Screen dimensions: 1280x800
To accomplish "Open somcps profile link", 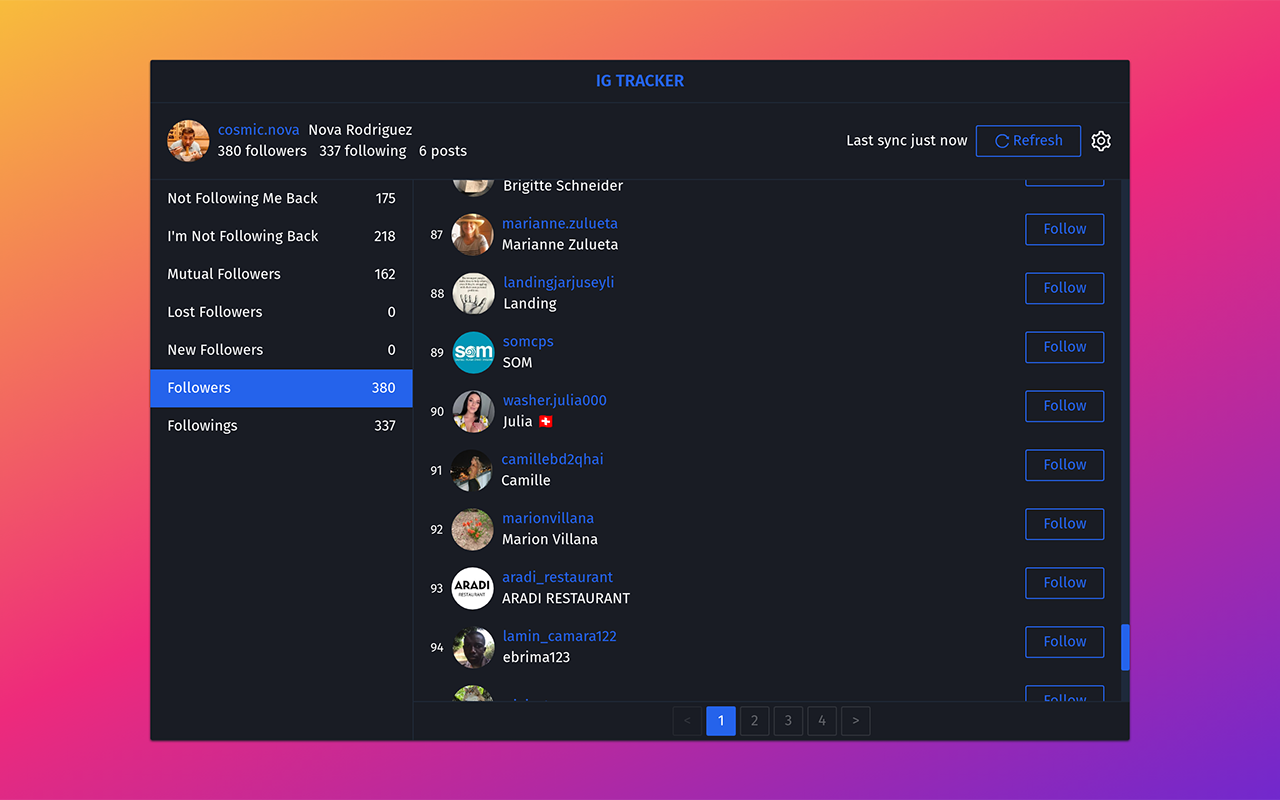I will pos(528,341).
